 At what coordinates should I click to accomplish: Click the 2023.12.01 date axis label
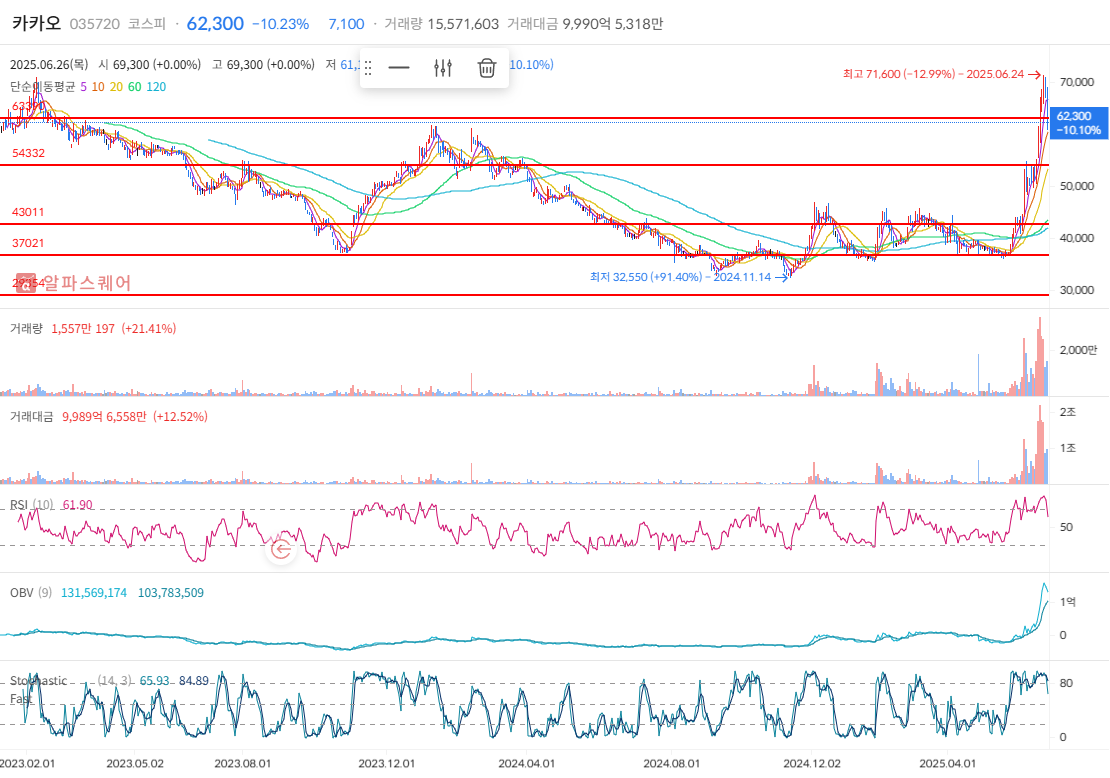[x=387, y=764]
